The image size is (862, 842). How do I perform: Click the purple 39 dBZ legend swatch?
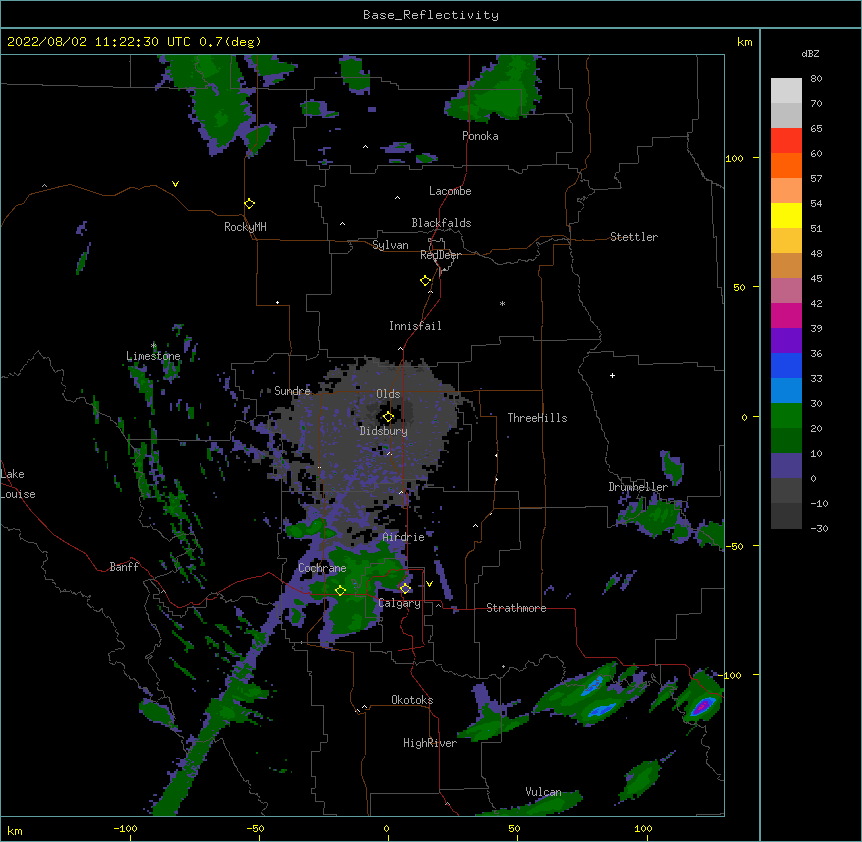point(786,340)
